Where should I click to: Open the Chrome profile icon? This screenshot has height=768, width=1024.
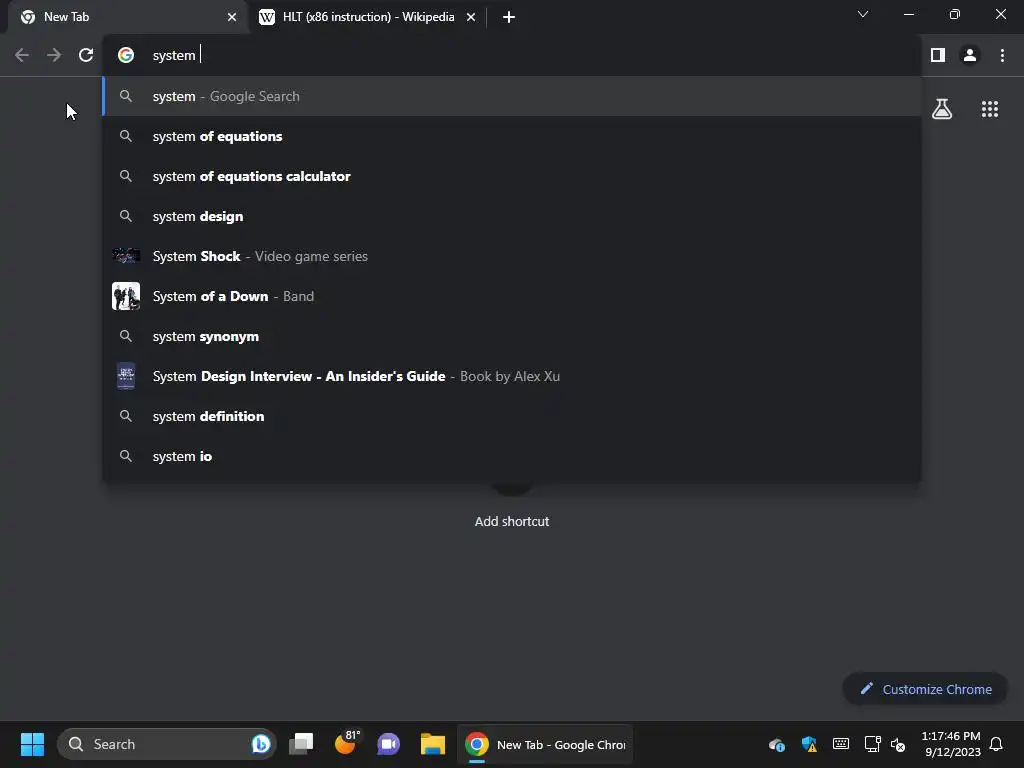970,56
